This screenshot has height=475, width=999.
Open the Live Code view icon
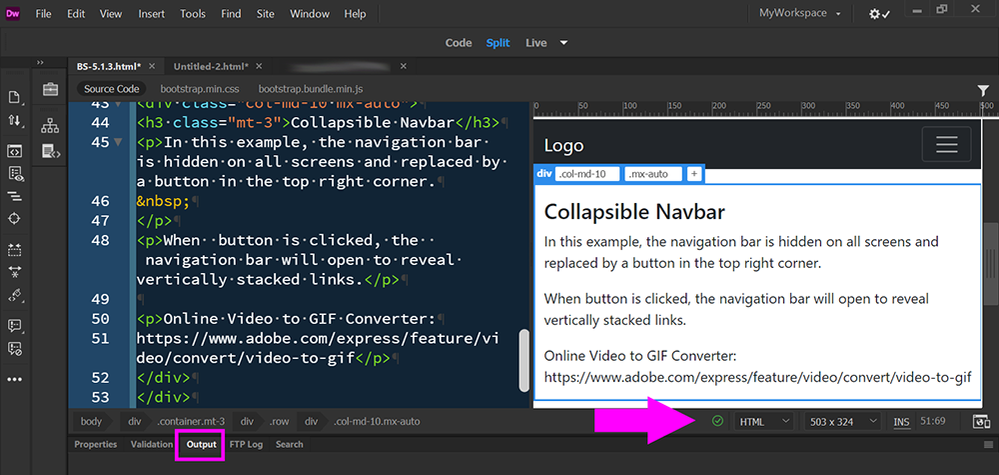(15, 151)
